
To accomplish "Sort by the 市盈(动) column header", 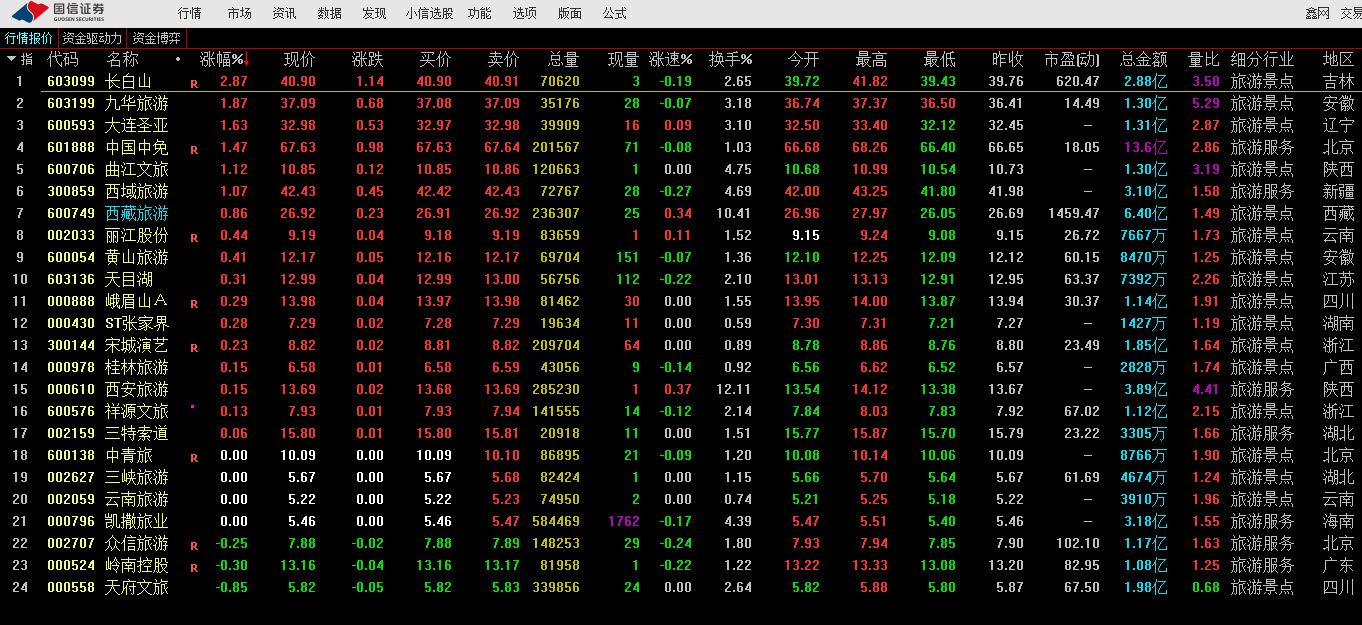I will pos(1071,59).
